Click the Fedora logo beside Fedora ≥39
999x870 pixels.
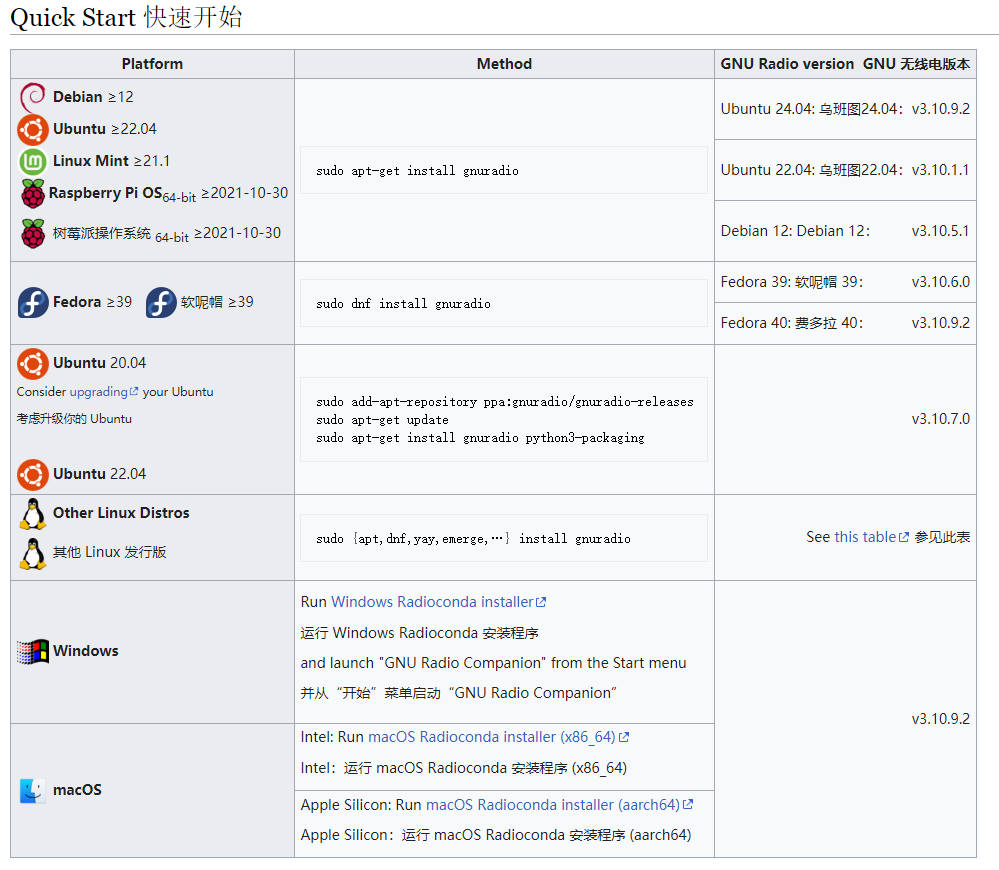point(33,302)
